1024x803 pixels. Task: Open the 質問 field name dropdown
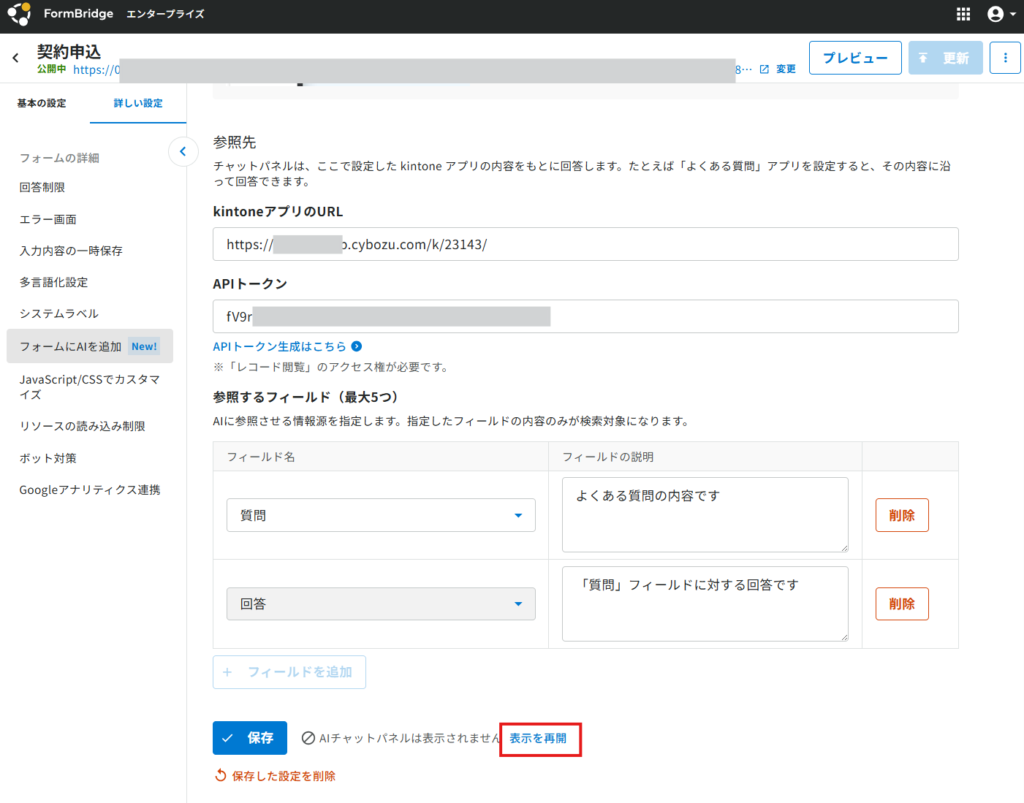[x=381, y=515]
